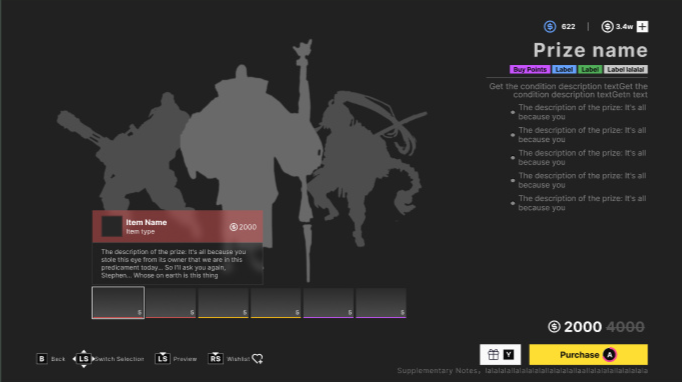Click the dark item icon square beside Item Name
Screen dimensions: 682x382
(x=112, y=226)
